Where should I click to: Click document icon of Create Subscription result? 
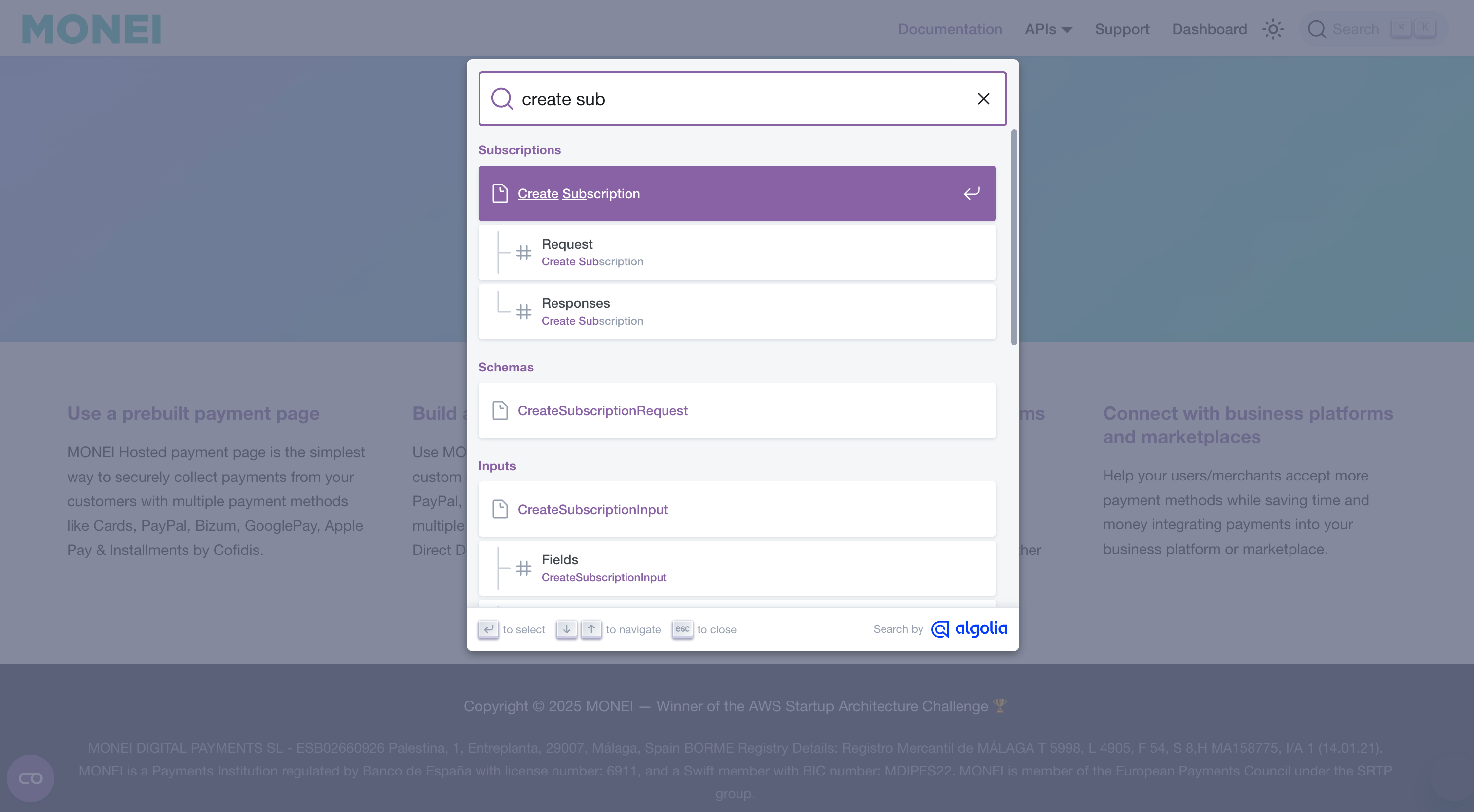(500, 193)
